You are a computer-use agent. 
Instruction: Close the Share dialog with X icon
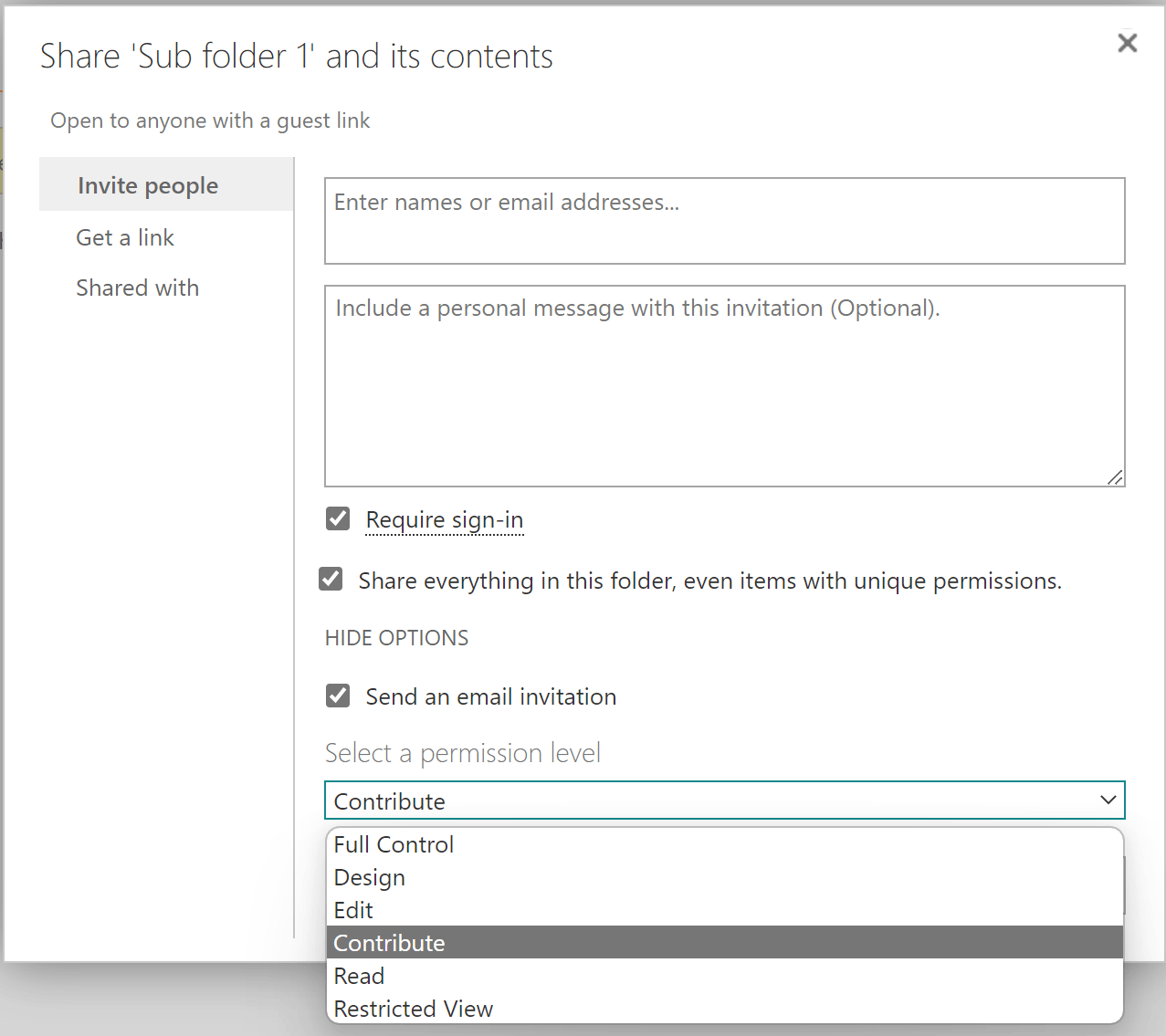(1128, 43)
